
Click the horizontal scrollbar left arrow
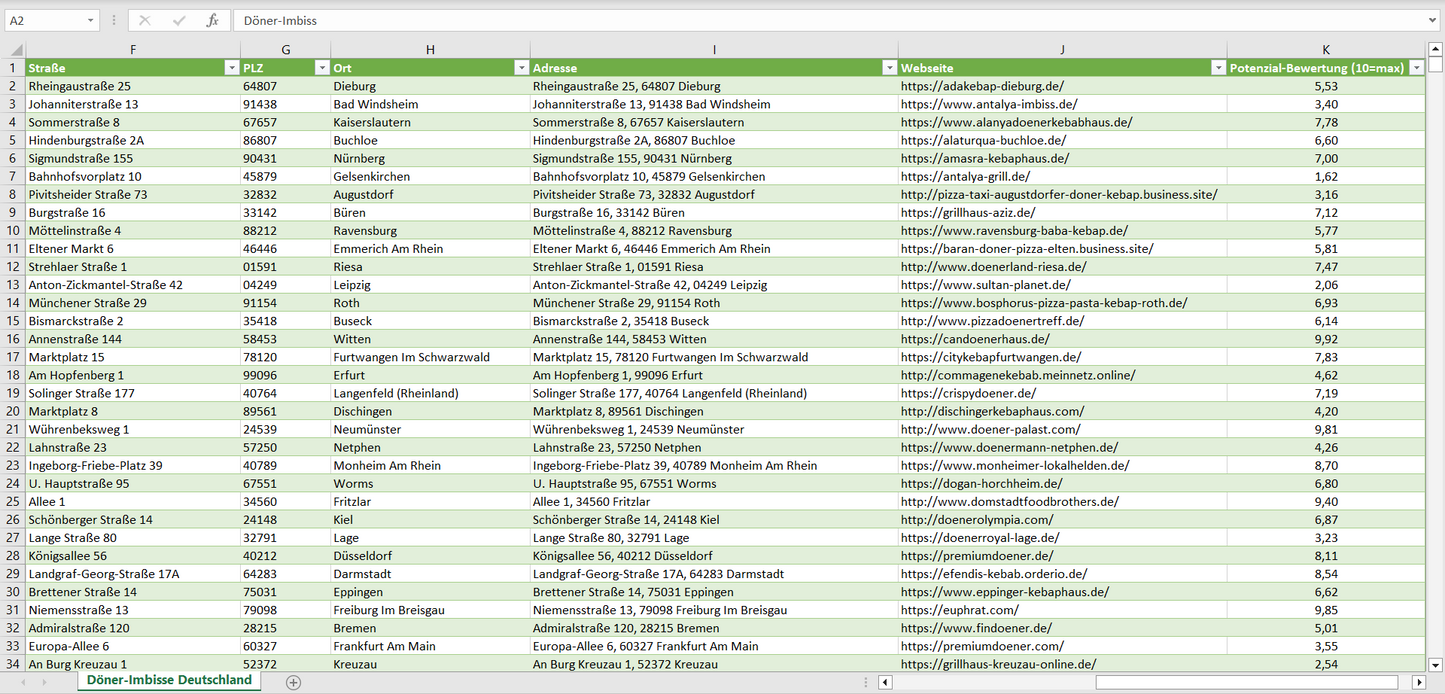coord(885,682)
